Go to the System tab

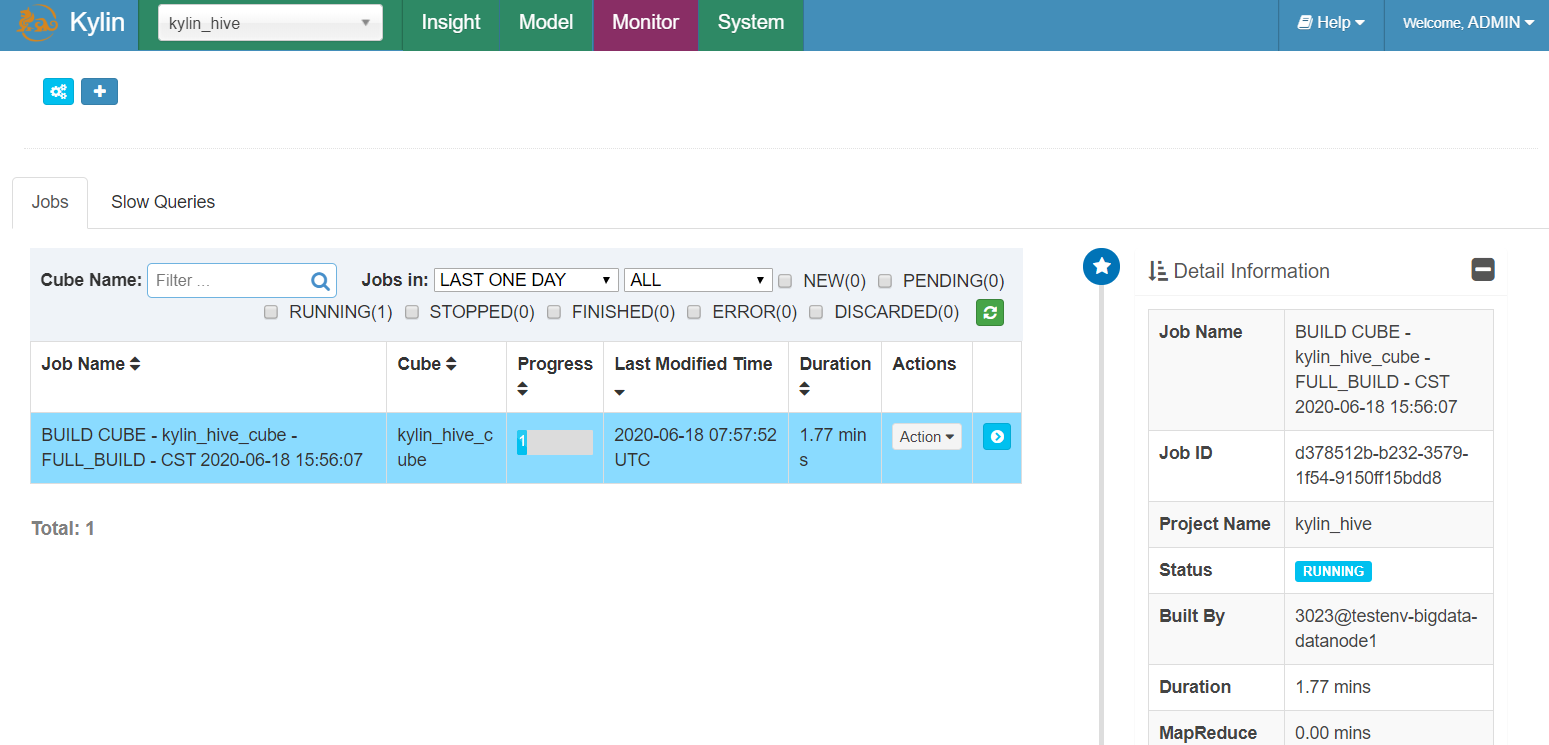[751, 23]
